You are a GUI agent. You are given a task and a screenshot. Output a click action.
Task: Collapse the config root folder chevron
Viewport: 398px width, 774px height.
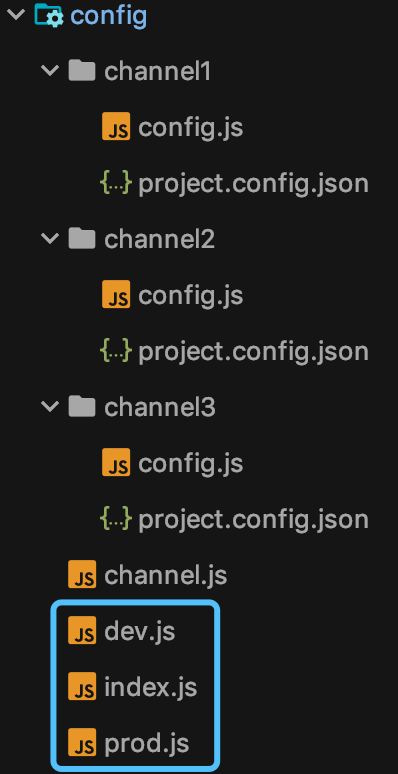click(x=16, y=15)
